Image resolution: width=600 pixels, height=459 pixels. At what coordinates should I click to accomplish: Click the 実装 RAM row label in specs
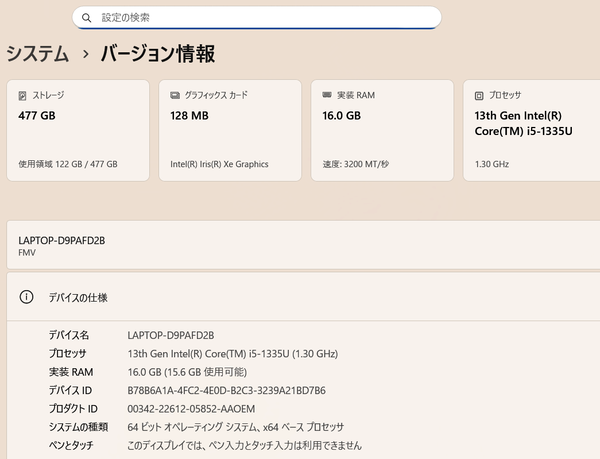pyautogui.click(x=71, y=372)
